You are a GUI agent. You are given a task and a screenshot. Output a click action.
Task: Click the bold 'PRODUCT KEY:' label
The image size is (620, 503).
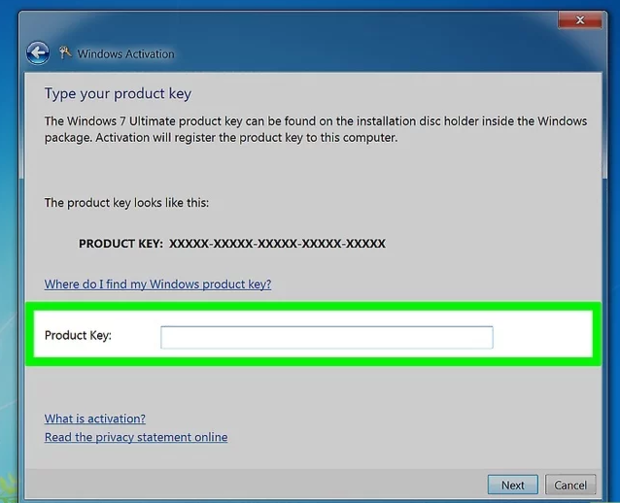[121, 244]
